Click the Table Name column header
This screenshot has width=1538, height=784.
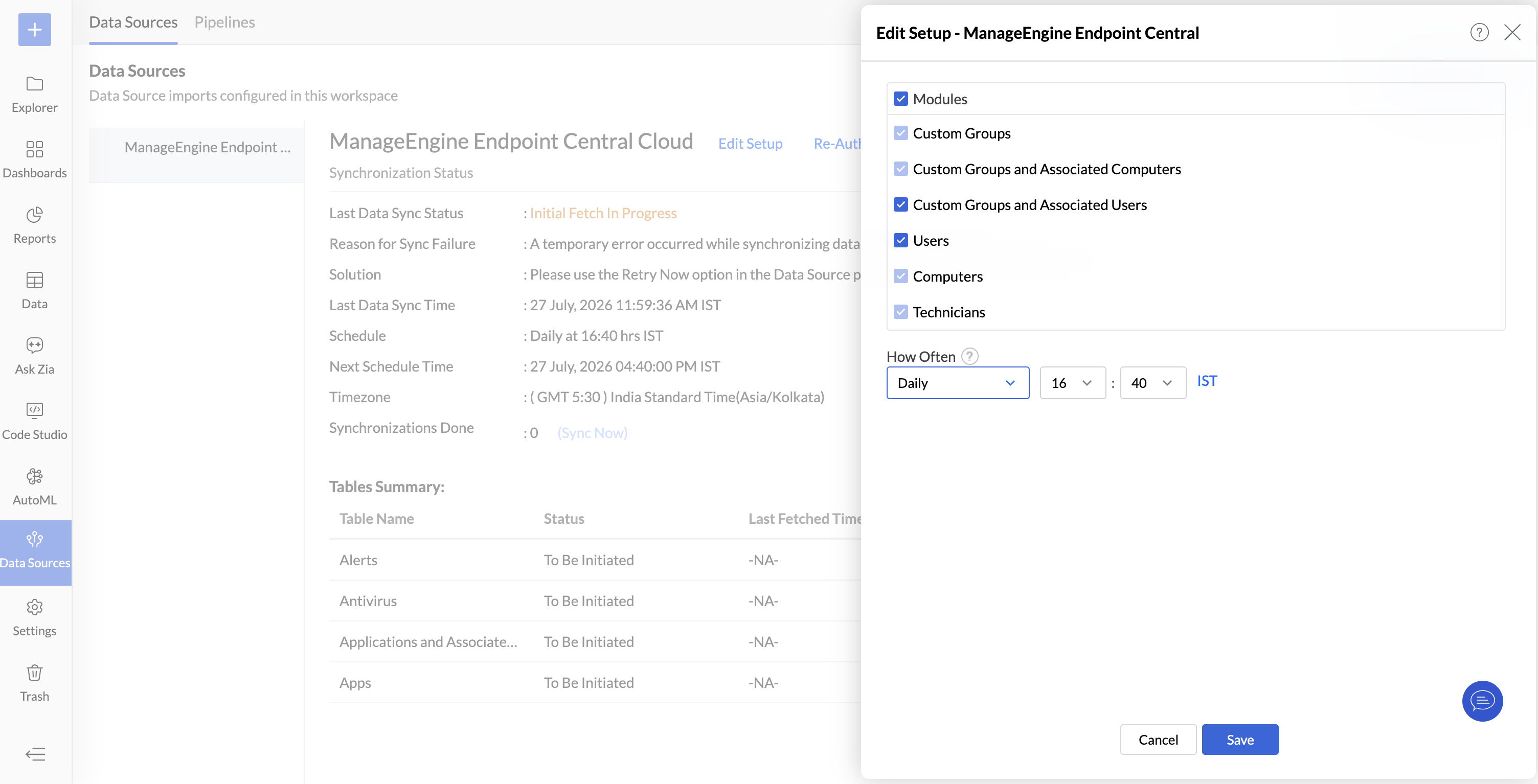376,518
